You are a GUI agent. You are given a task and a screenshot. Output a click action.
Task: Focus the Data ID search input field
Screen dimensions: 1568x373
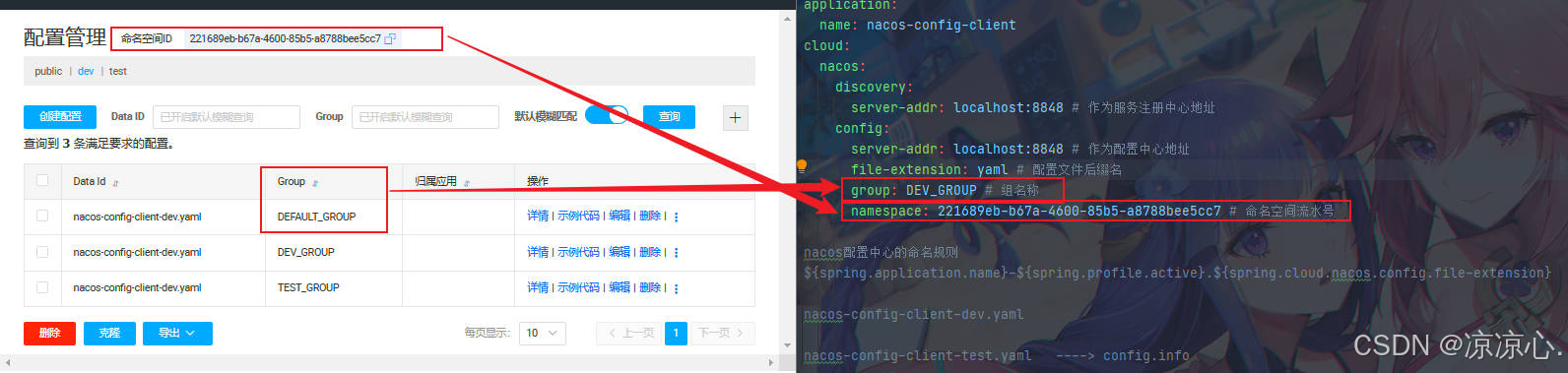coord(226,117)
